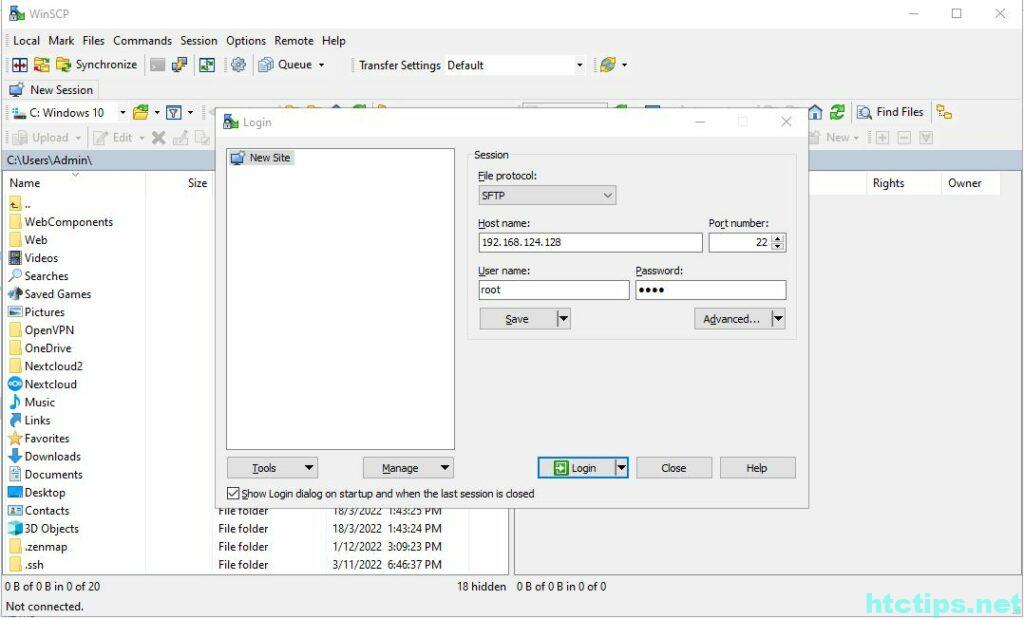The image size is (1024, 619).
Task: Click the Find Files button
Action: point(891,112)
